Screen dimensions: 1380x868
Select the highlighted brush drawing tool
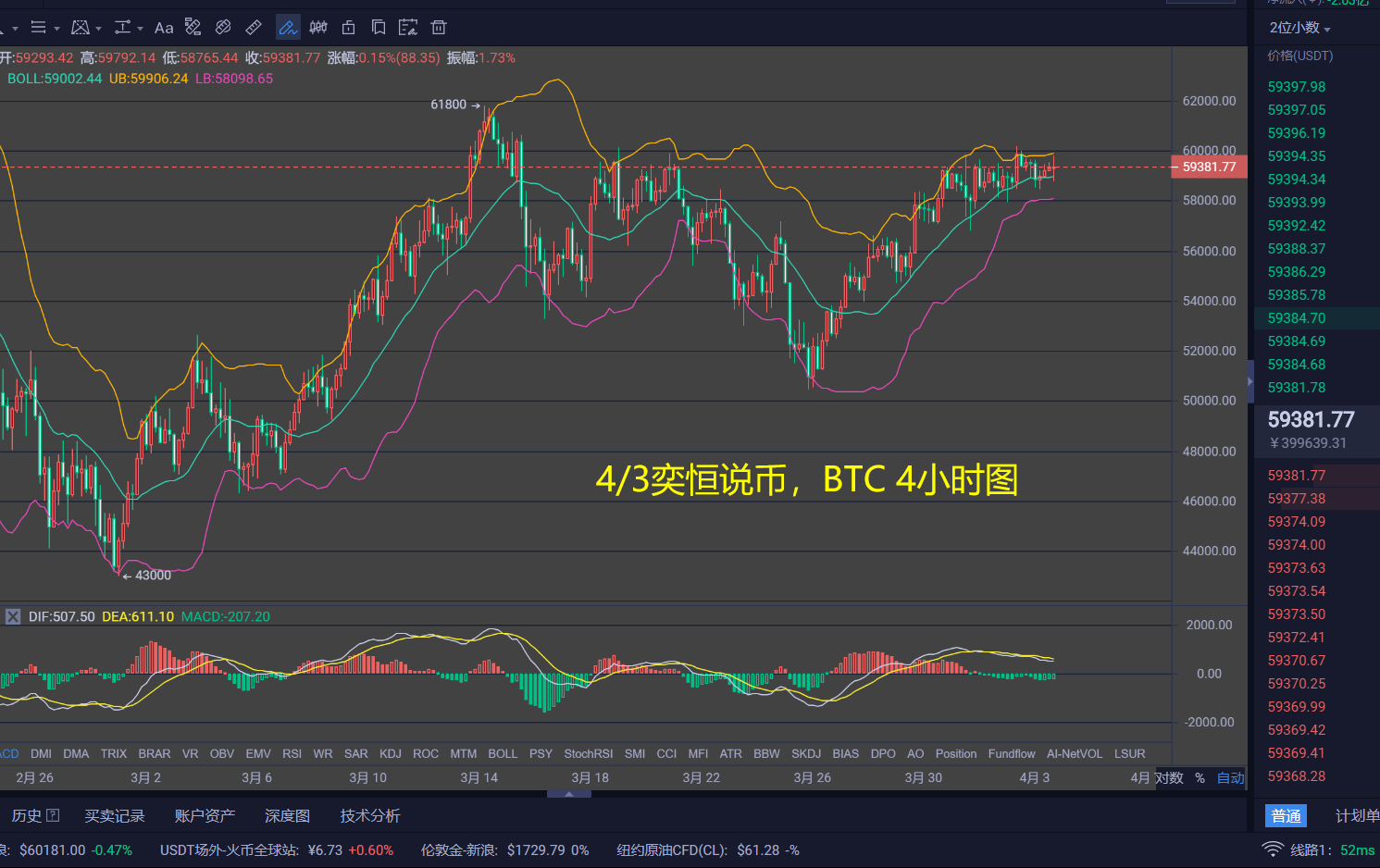[x=288, y=27]
